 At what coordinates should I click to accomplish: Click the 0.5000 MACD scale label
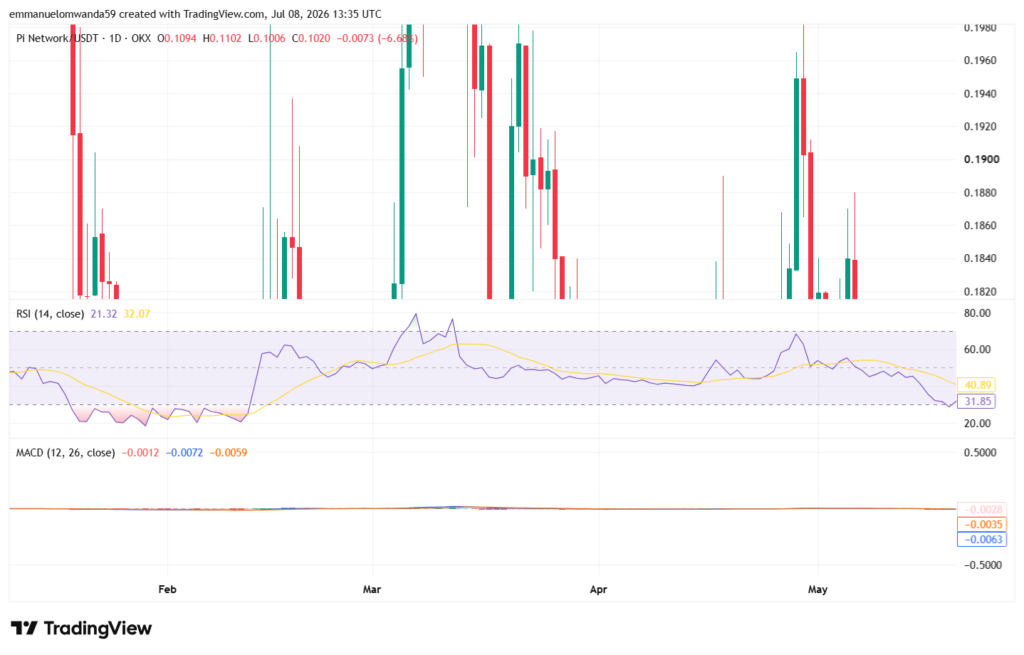click(x=980, y=453)
